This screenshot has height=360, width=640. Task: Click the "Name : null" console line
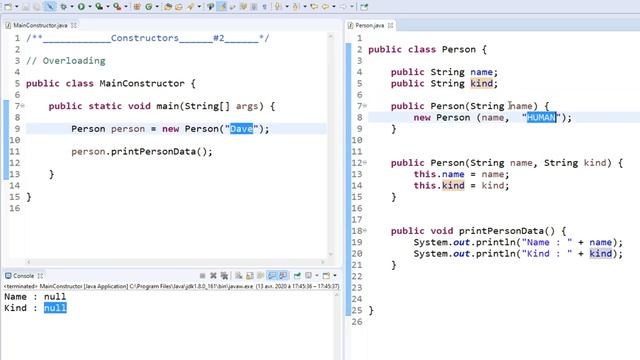click(35, 297)
